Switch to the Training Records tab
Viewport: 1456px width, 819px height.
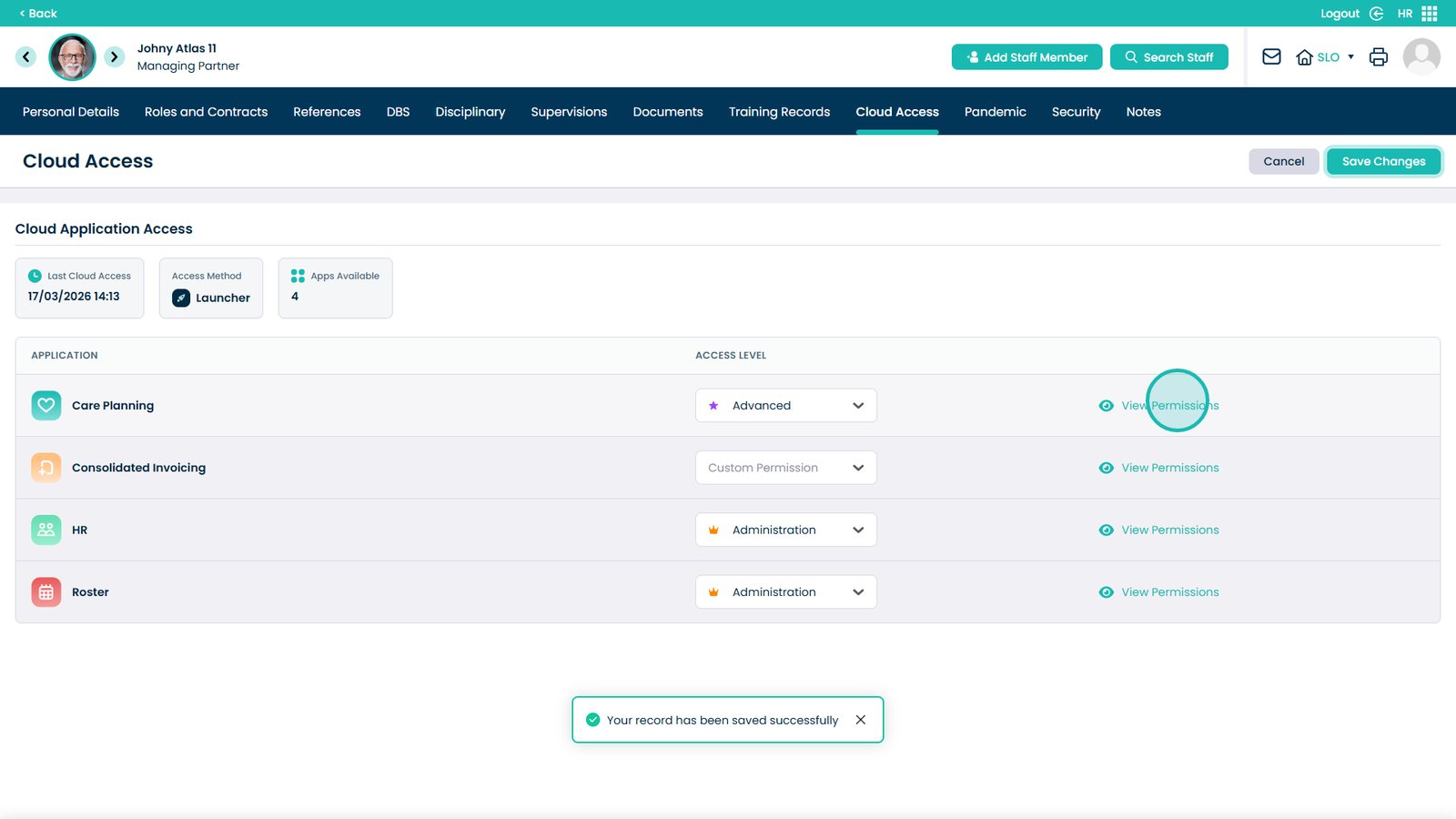coord(779,112)
